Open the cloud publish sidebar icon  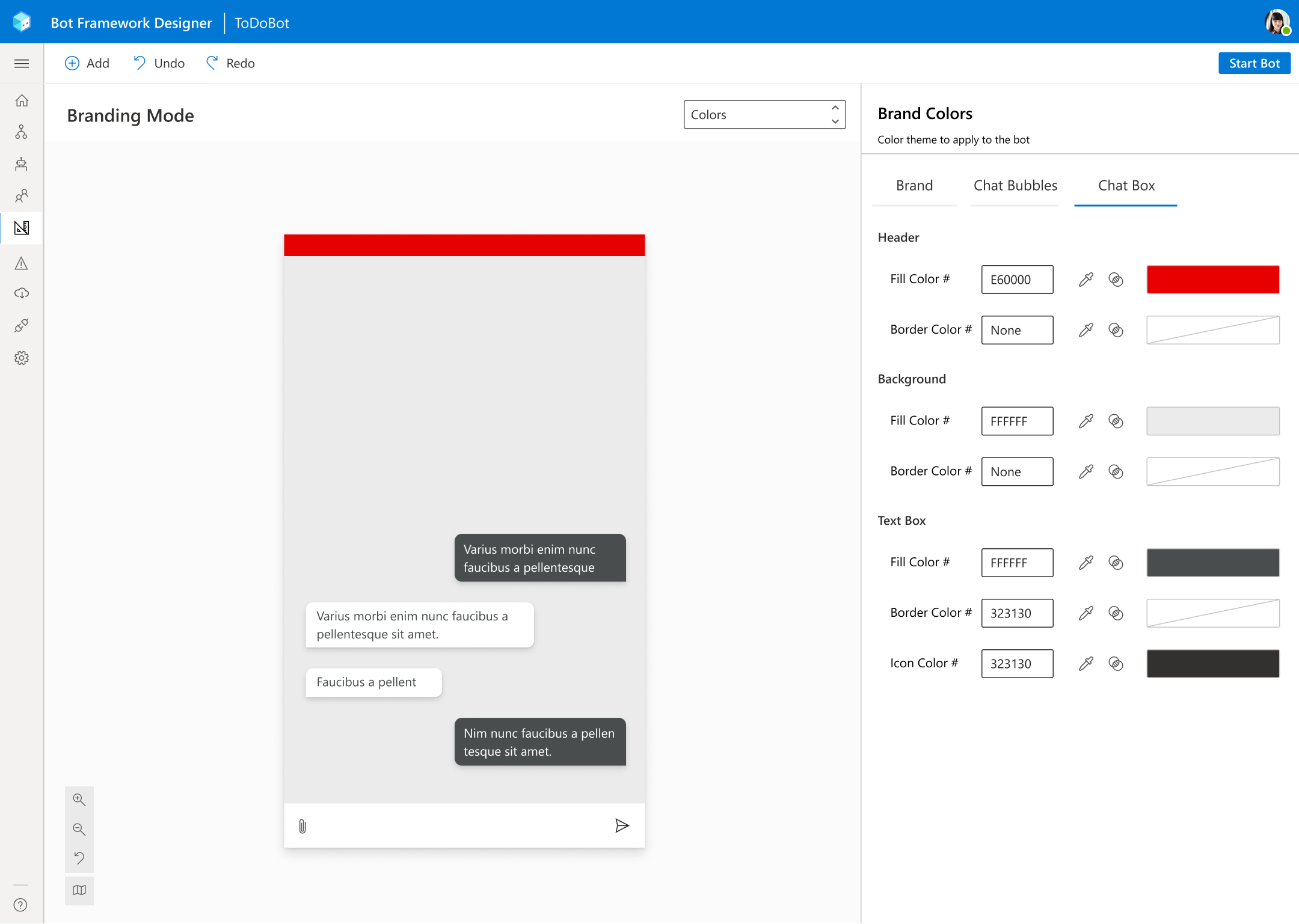(x=22, y=293)
